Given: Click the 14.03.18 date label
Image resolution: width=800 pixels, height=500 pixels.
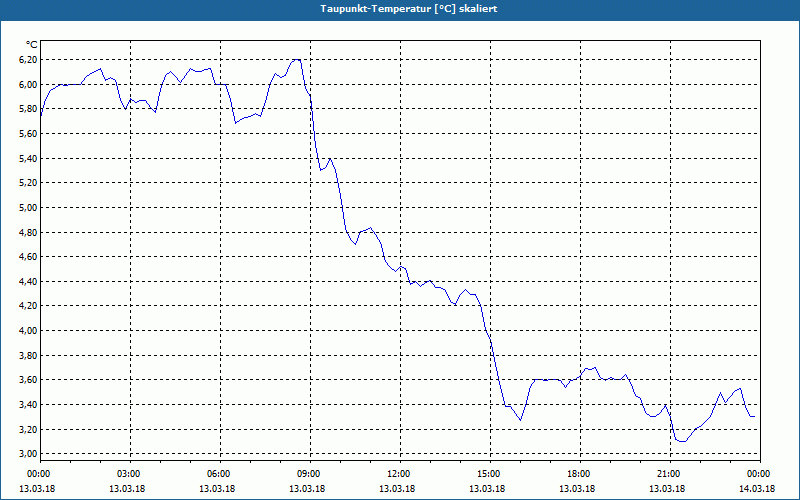Looking at the screenshot, I should tap(757, 489).
